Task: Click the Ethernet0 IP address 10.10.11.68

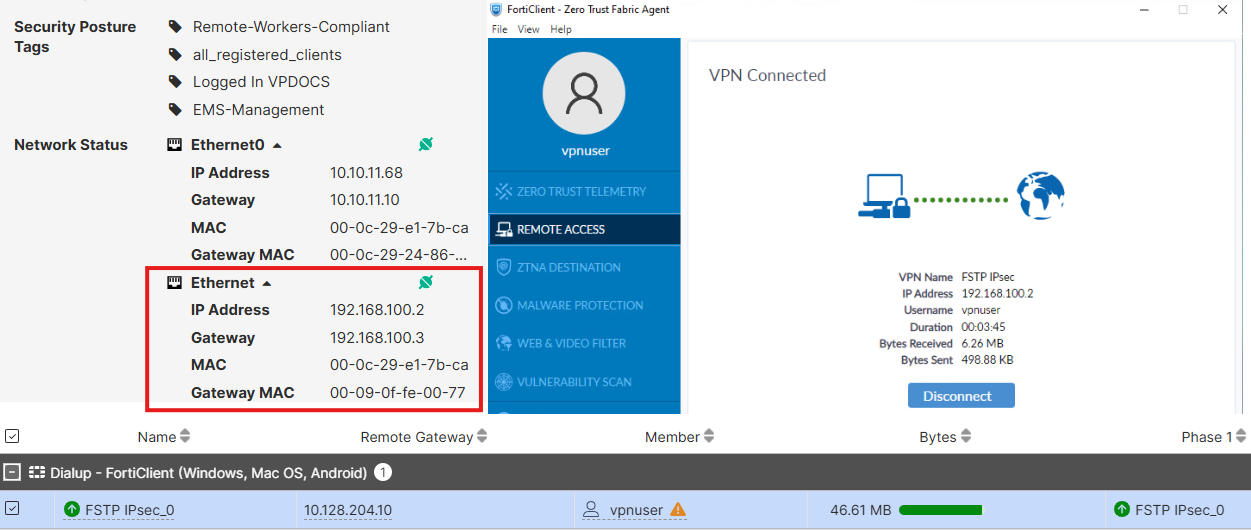Action: pyautogui.click(x=366, y=173)
